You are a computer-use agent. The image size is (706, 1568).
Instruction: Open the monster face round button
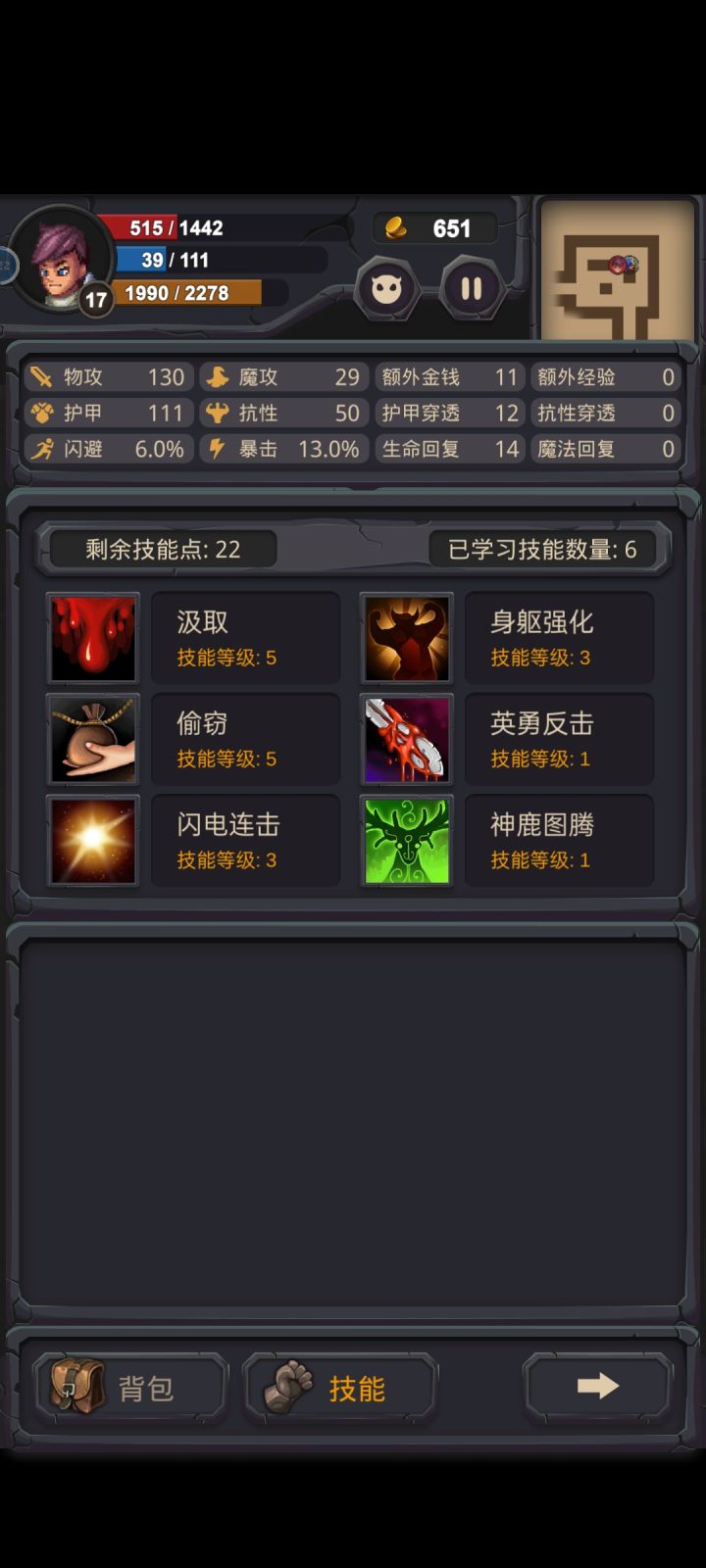pyautogui.click(x=386, y=288)
